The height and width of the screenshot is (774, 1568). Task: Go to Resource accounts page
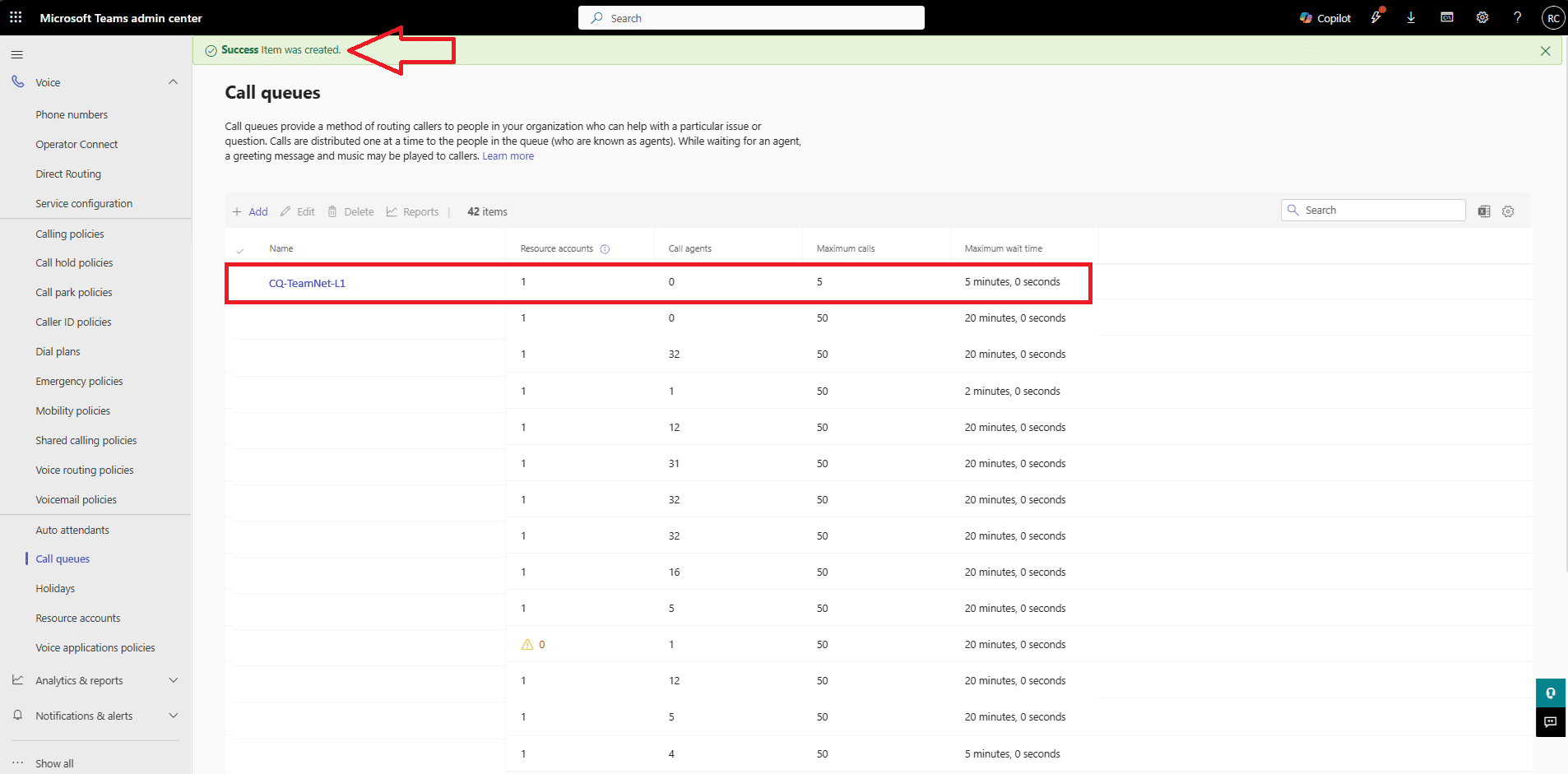click(x=78, y=619)
